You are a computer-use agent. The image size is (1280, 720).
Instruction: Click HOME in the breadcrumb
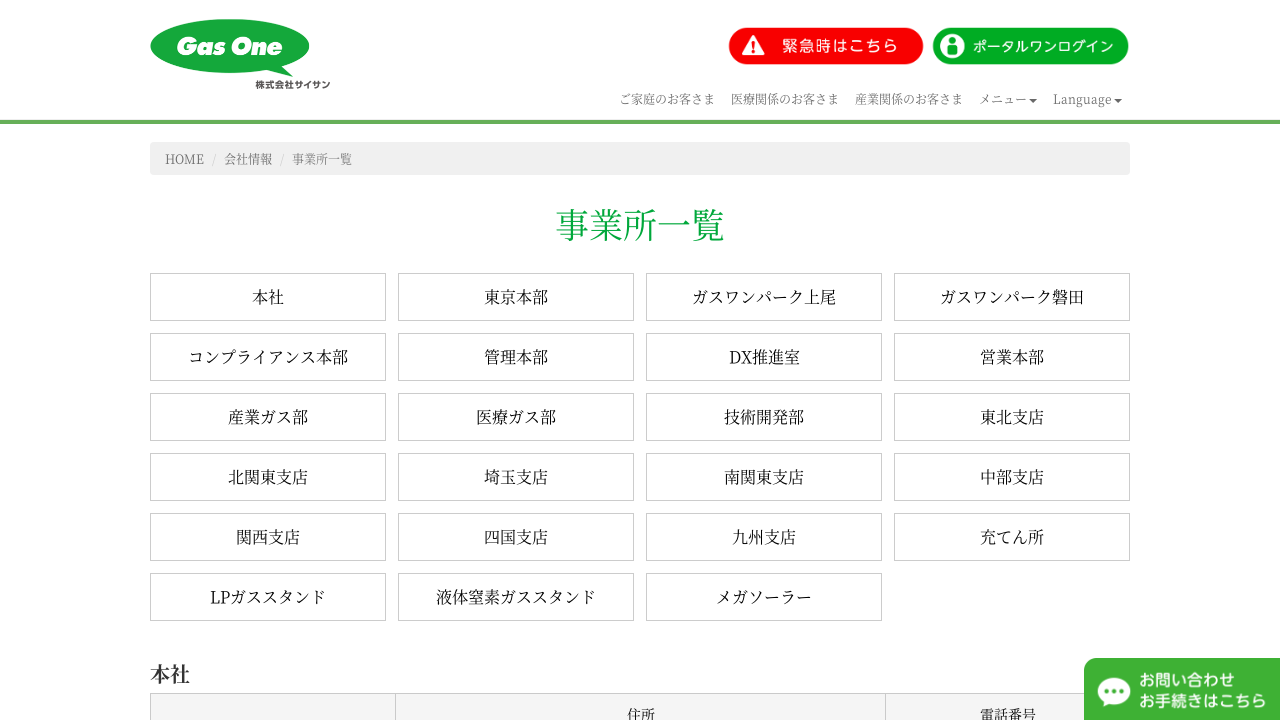[x=184, y=159]
